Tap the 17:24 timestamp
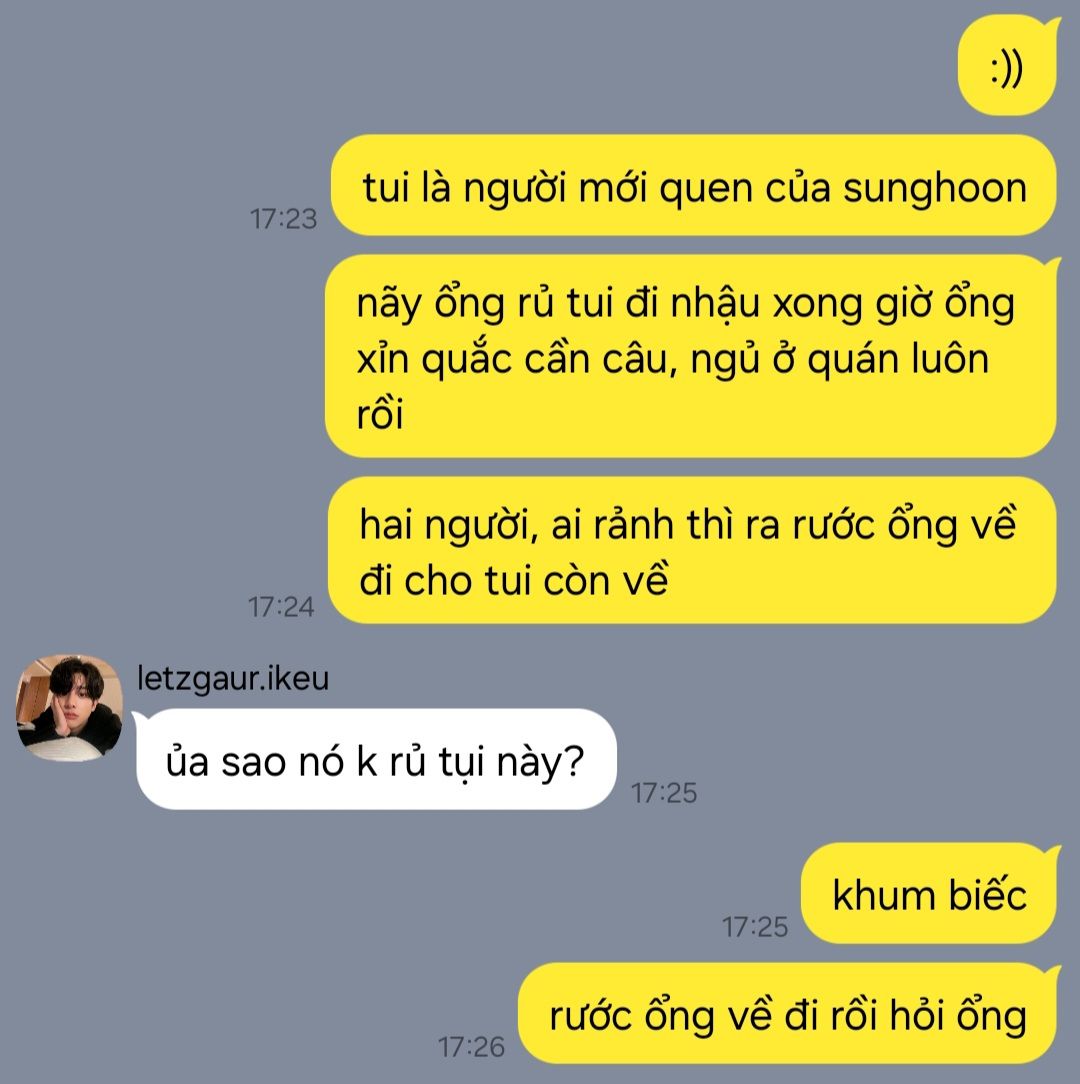The width and height of the screenshot is (1080, 1084). click(281, 607)
